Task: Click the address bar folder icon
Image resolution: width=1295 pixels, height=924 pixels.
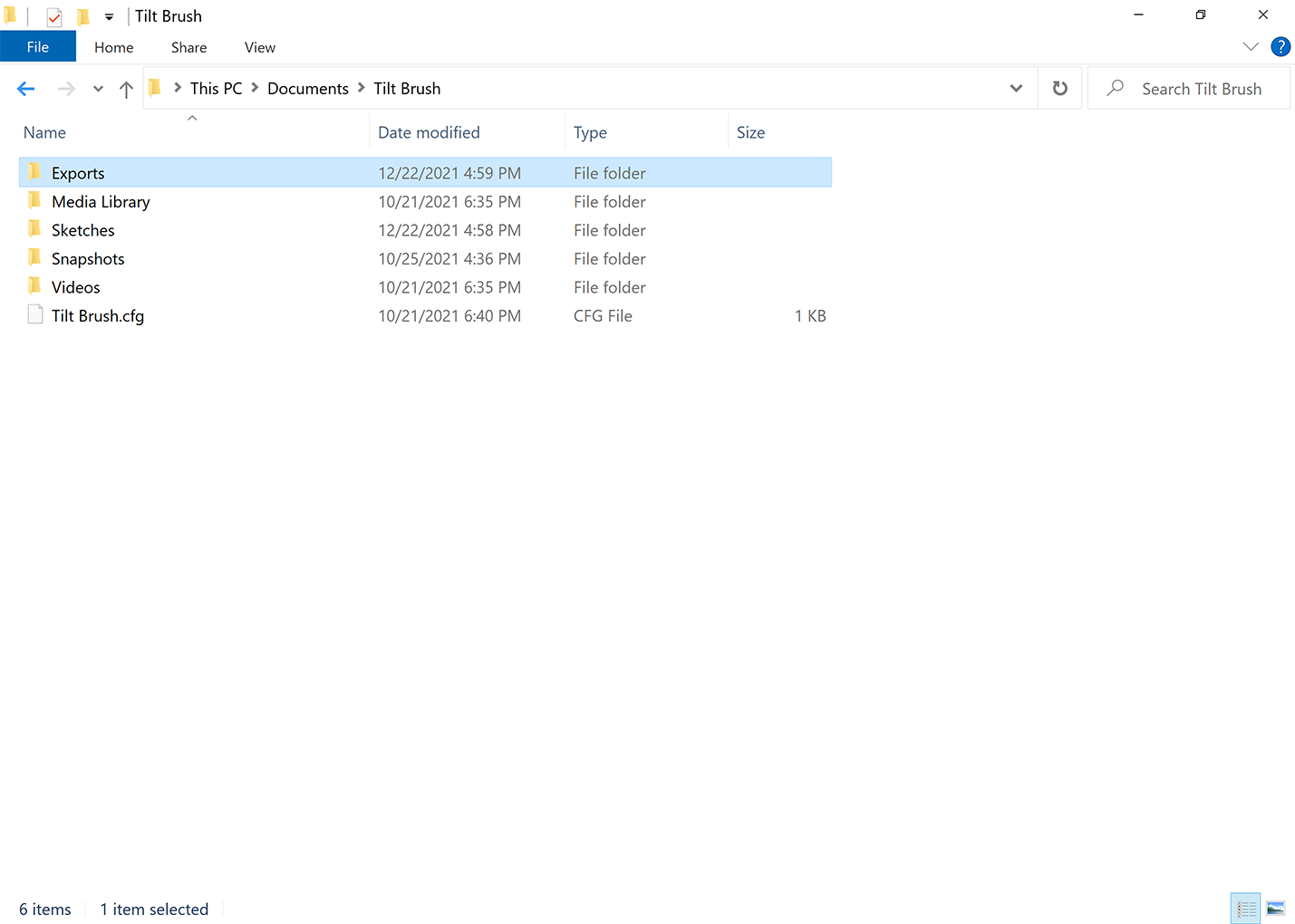Action: click(x=155, y=88)
